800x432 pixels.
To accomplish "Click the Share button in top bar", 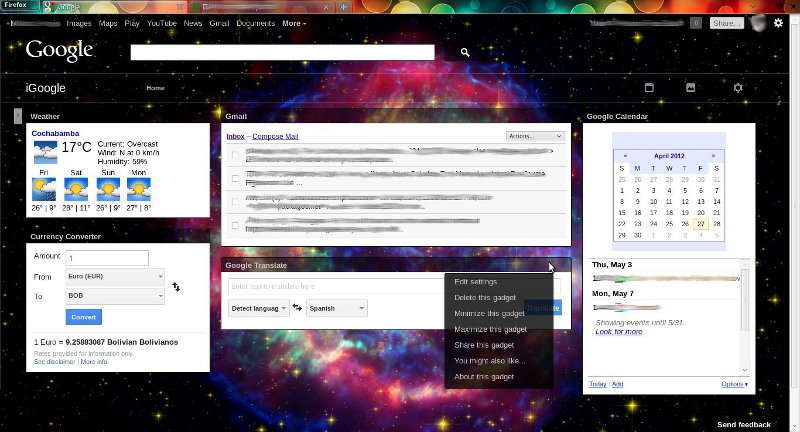I will pos(727,23).
